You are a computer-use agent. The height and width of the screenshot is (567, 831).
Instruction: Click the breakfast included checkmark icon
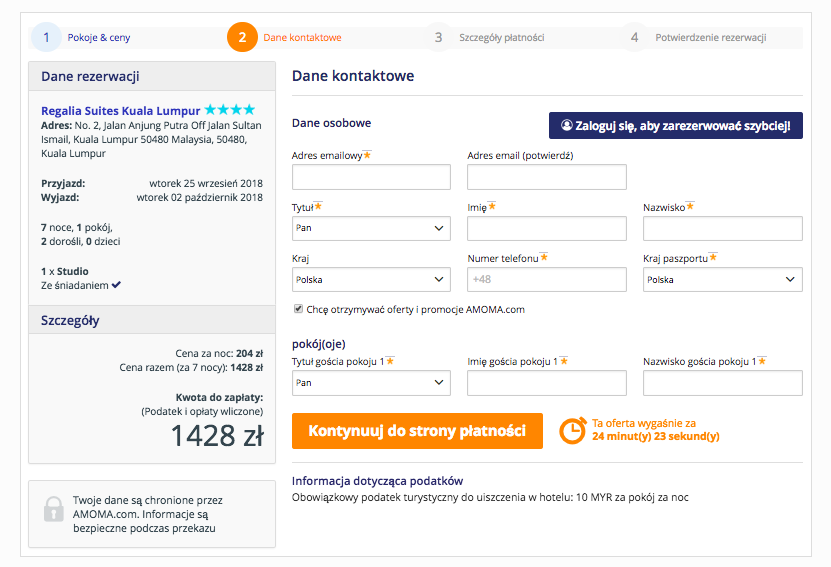117,285
